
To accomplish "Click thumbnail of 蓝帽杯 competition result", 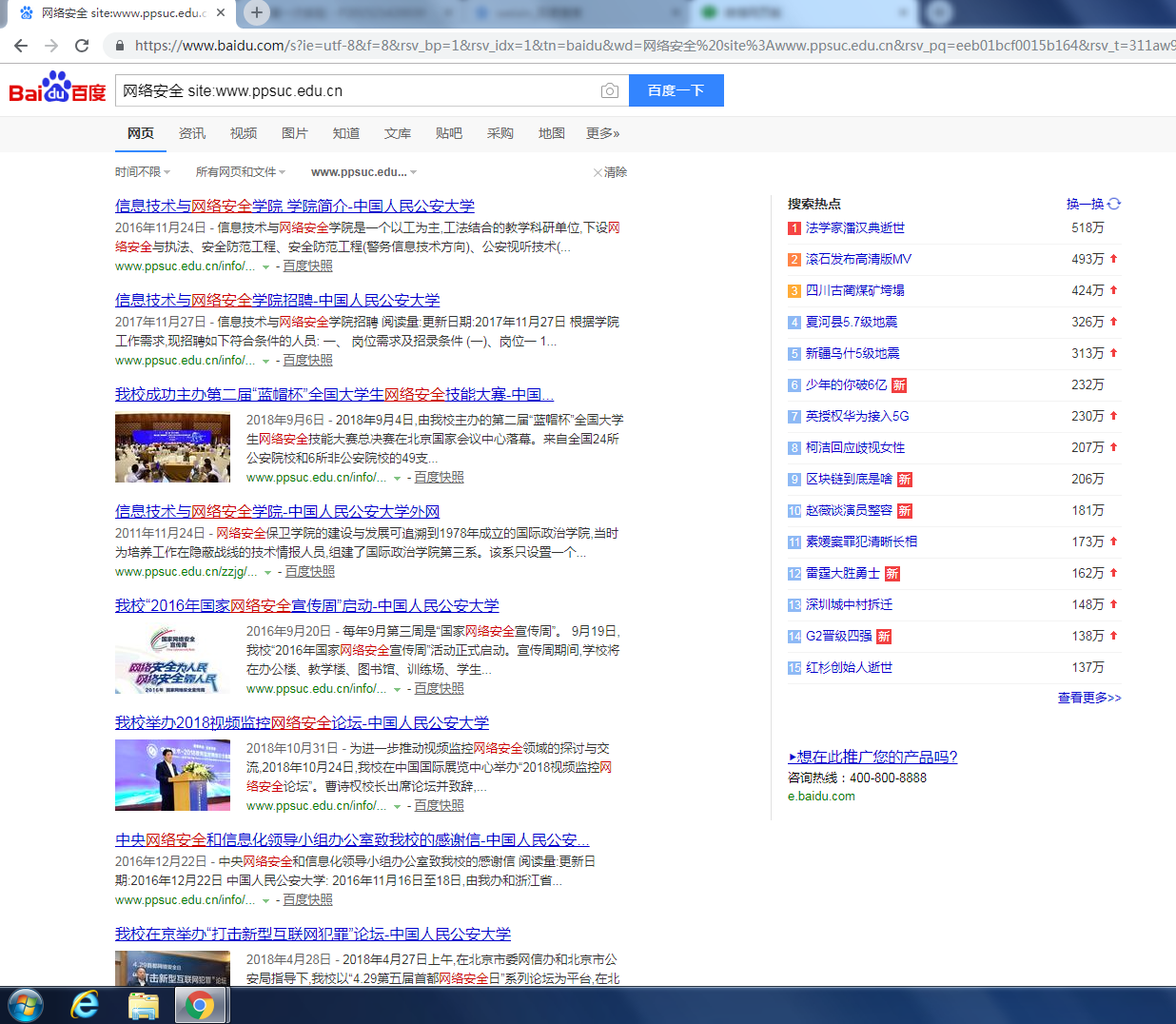I will point(172,448).
